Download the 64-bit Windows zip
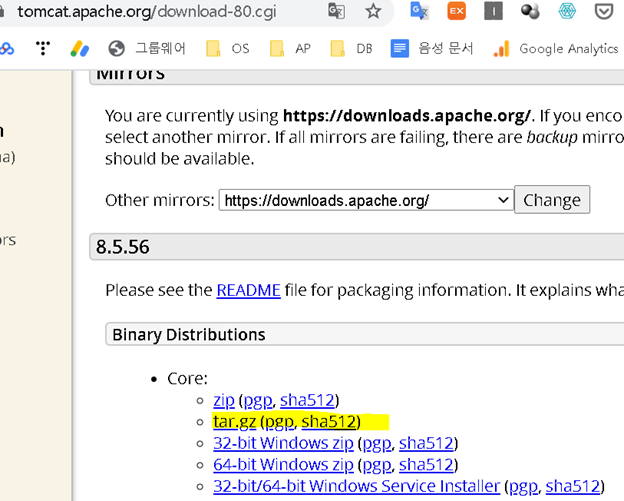The image size is (624, 501). coord(283,465)
